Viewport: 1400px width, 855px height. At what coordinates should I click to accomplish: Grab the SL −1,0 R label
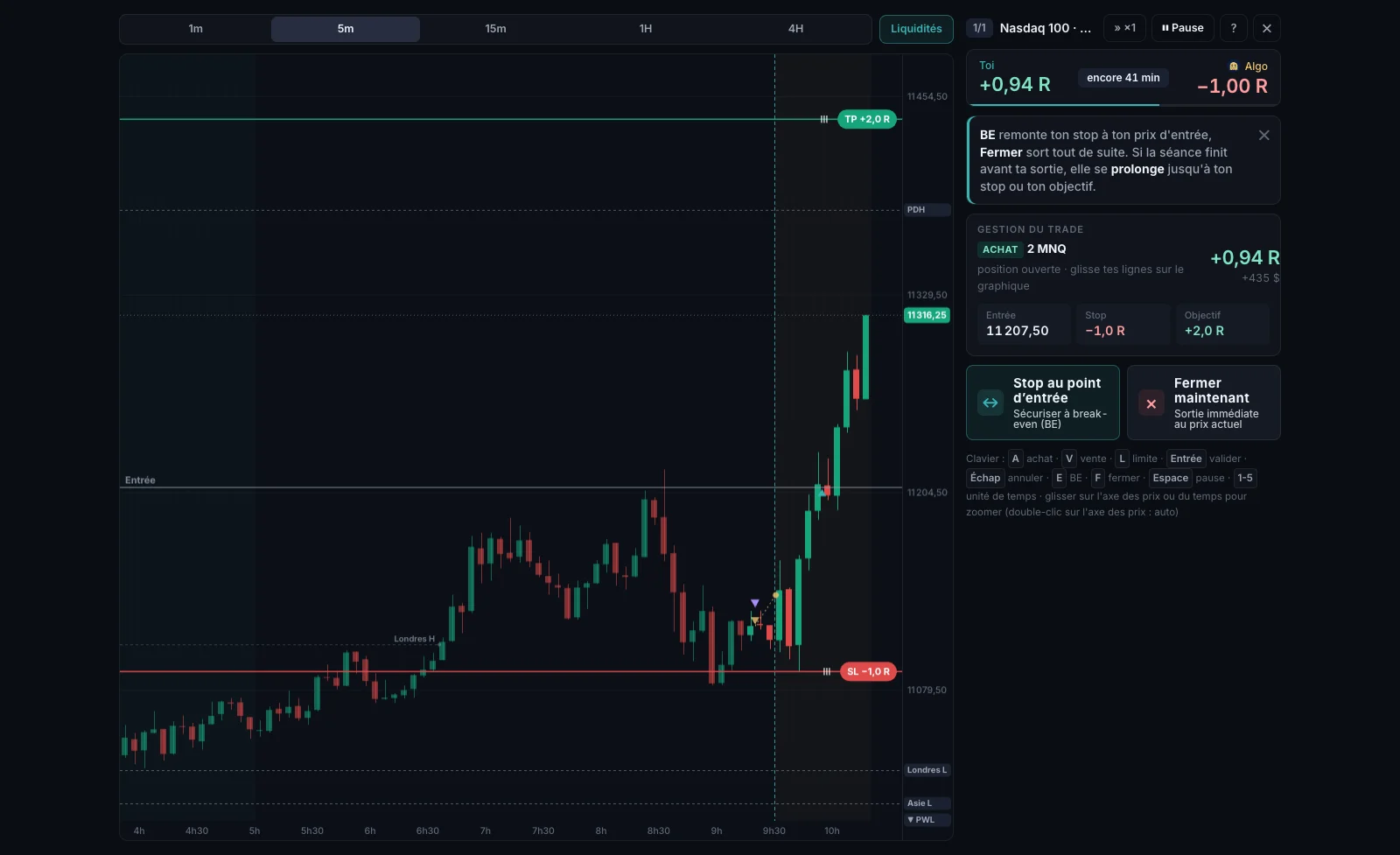click(x=868, y=672)
